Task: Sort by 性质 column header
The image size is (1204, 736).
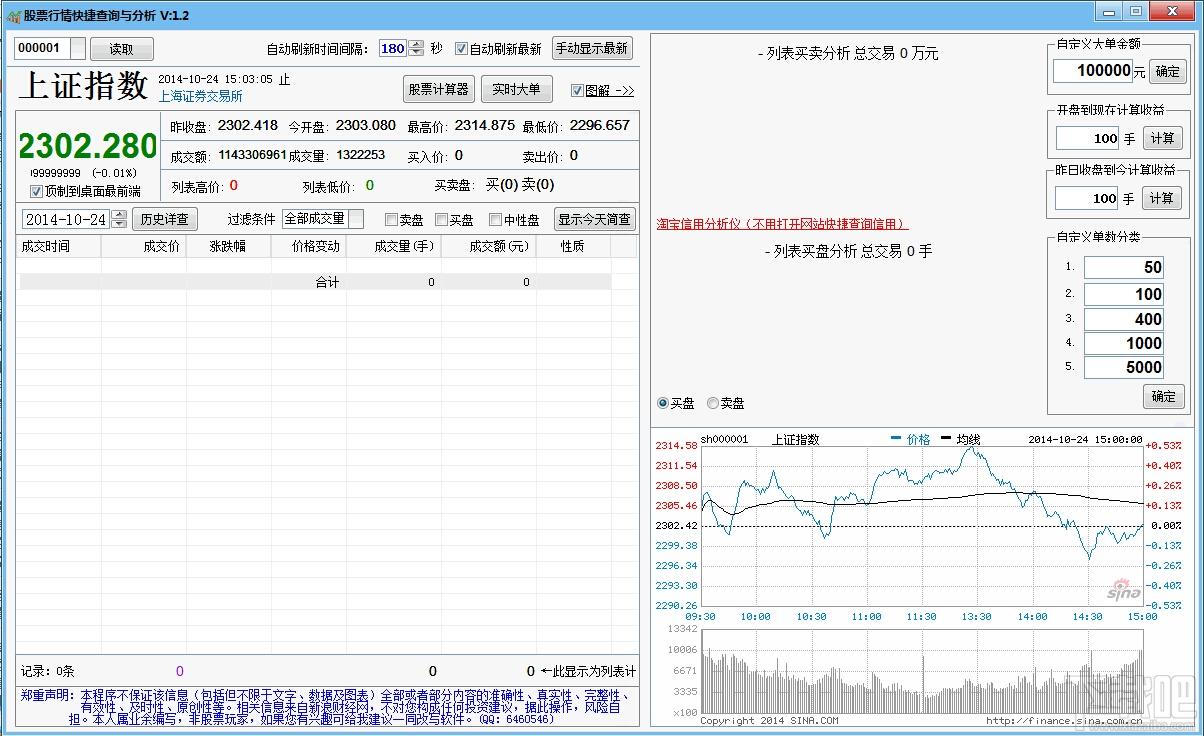Action: click(573, 246)
